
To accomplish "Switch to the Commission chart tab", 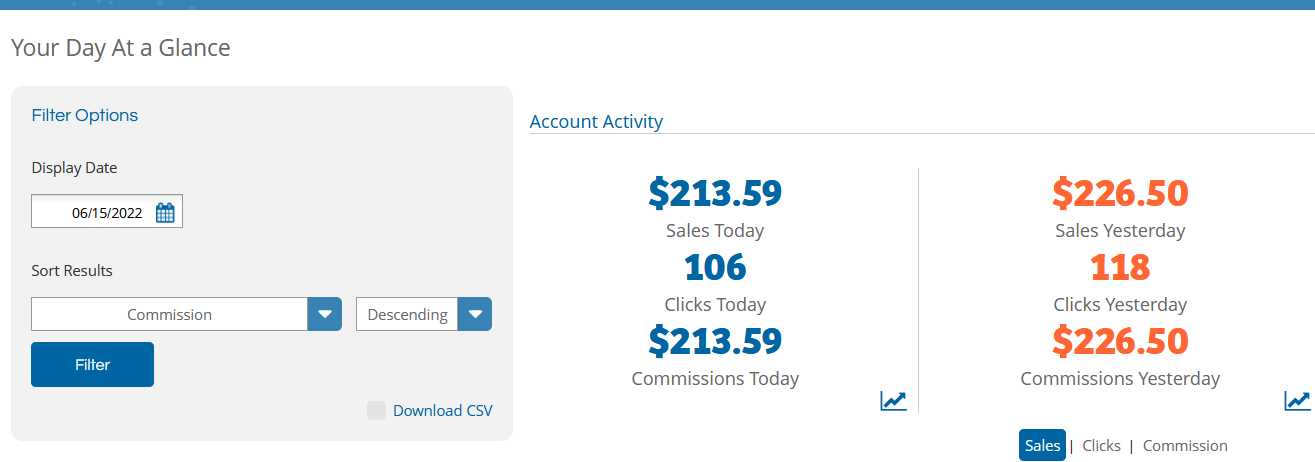I will coord(1185,446).
